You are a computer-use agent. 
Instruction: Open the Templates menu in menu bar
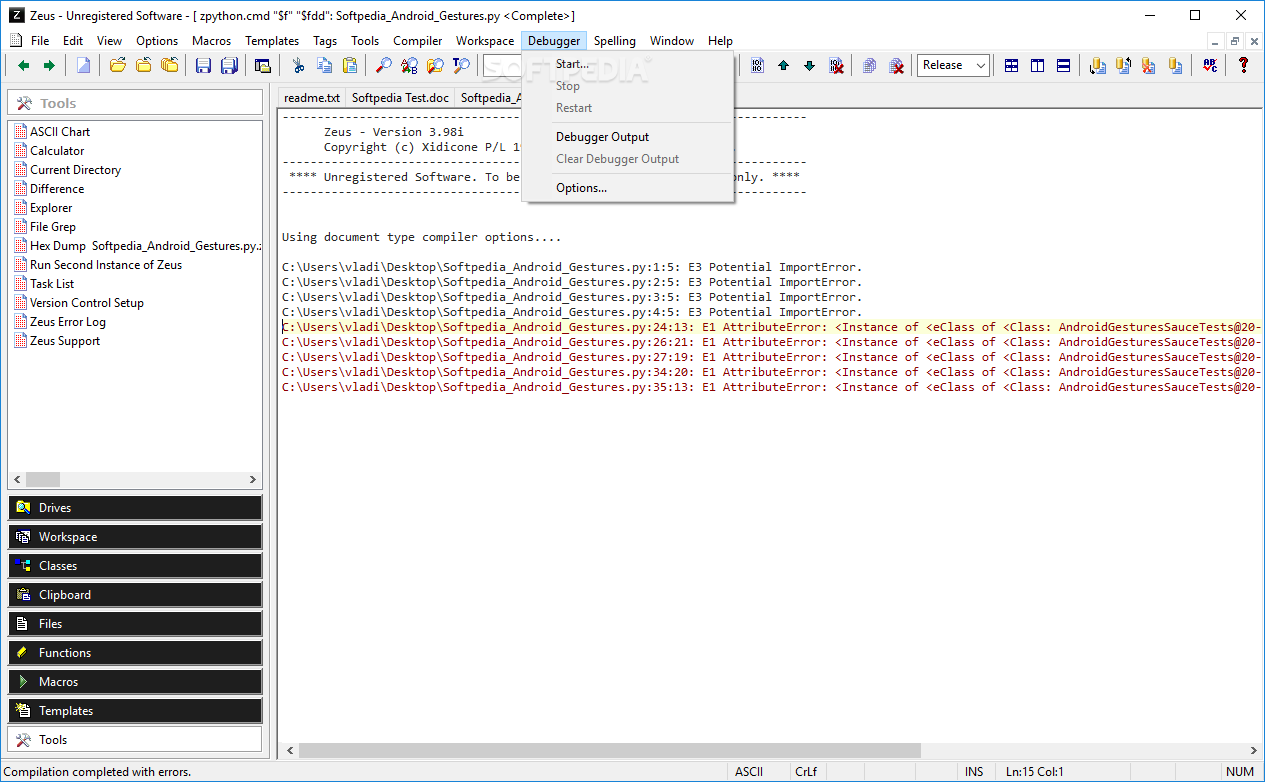point(272,41)
